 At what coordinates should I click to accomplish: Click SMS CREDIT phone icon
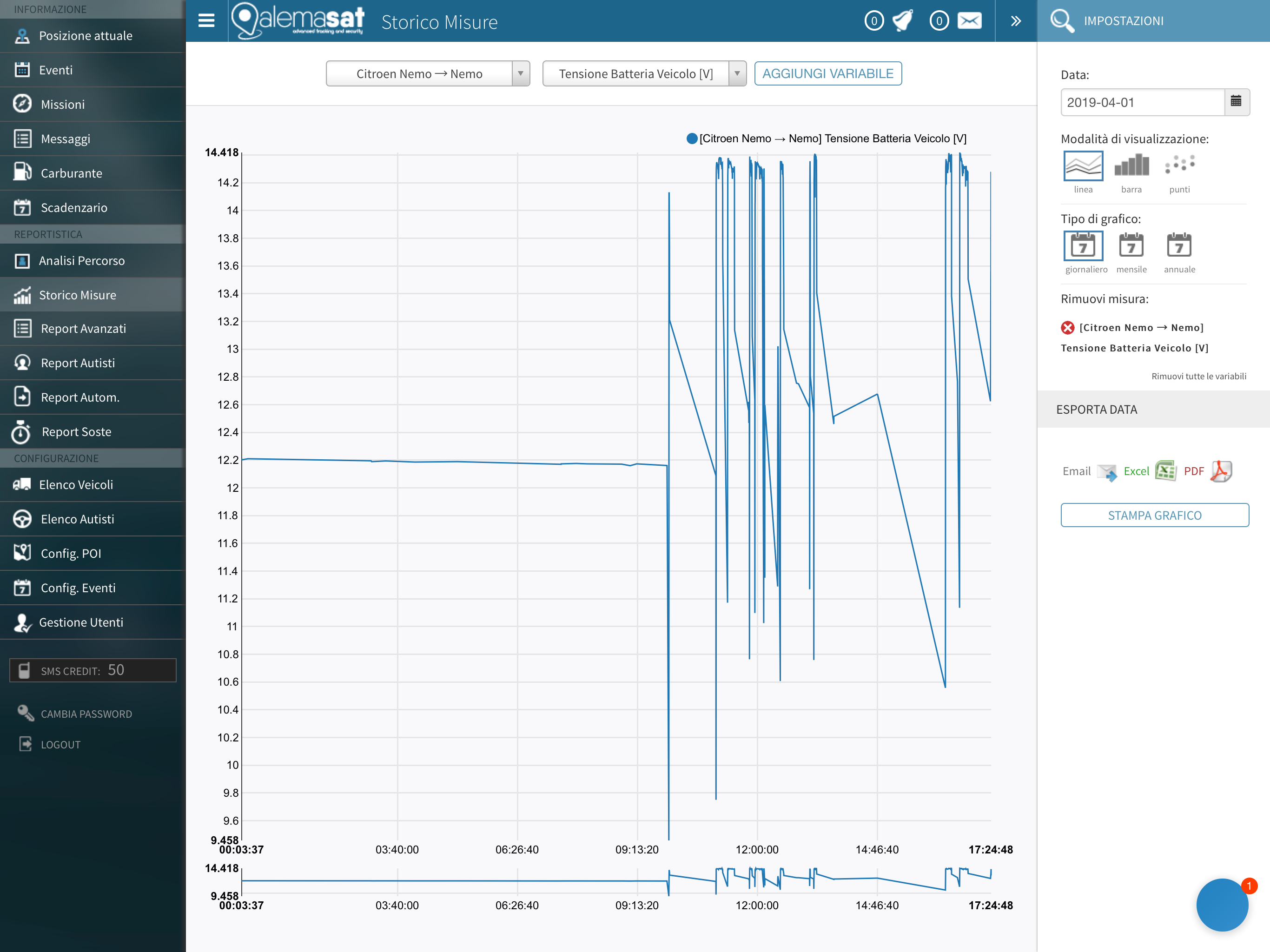pos(24,671)
